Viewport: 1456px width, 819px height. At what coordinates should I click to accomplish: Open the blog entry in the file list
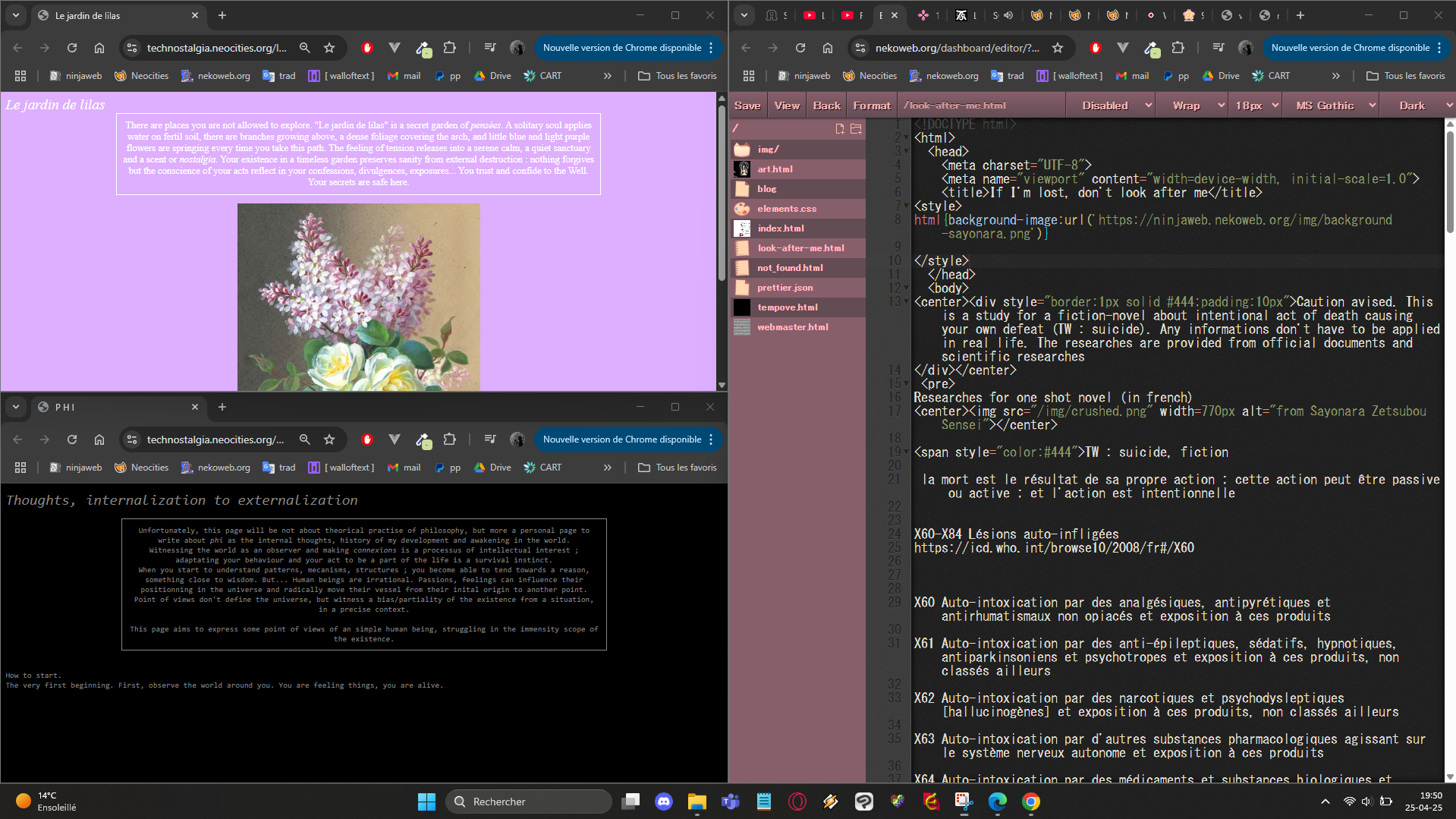(x=798, y=189)
